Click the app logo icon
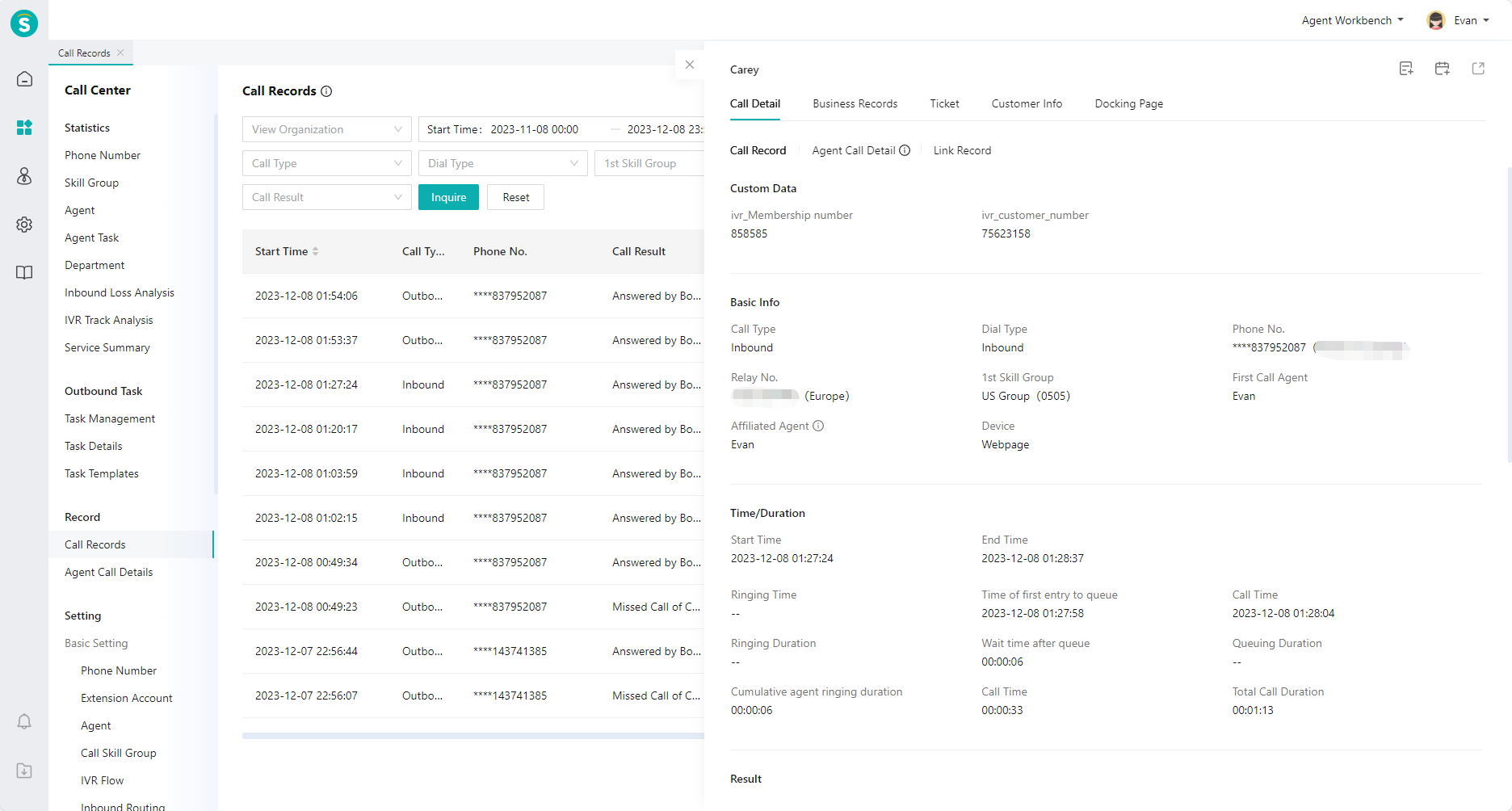1512x811 pixels. [24, 23]
